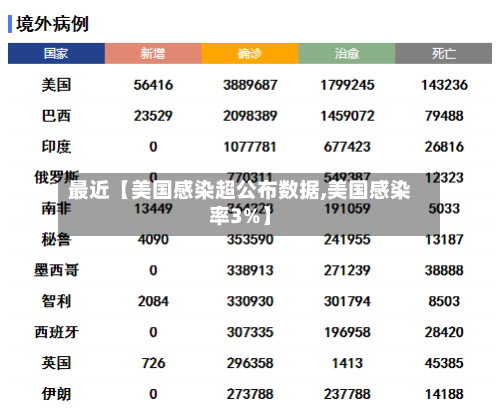The width and height of the screenshot is (500, 409).
Task: Select the 确诊 column header
Action: coord(250,53)
